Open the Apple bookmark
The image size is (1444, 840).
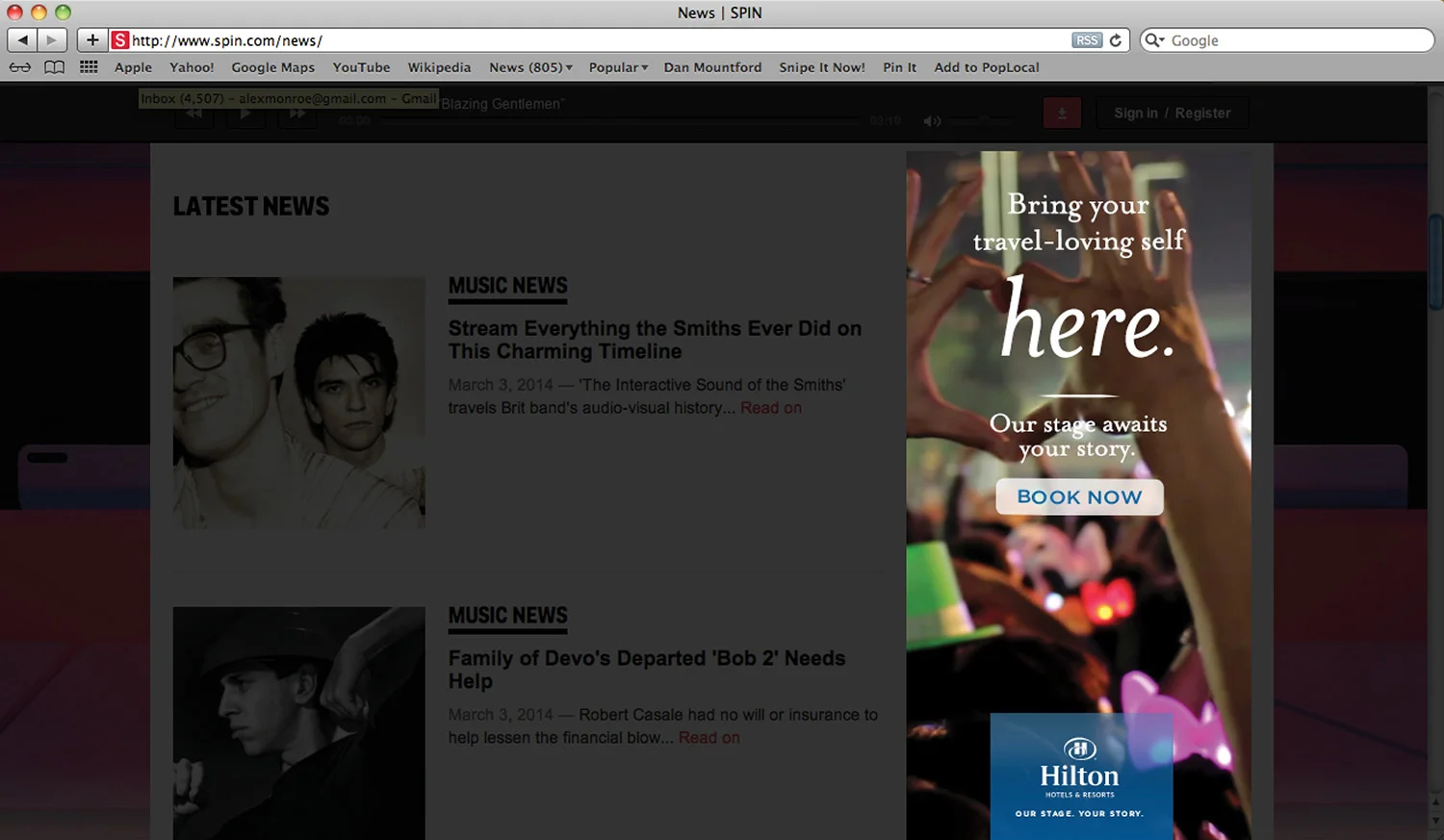(x=133, y=67)
